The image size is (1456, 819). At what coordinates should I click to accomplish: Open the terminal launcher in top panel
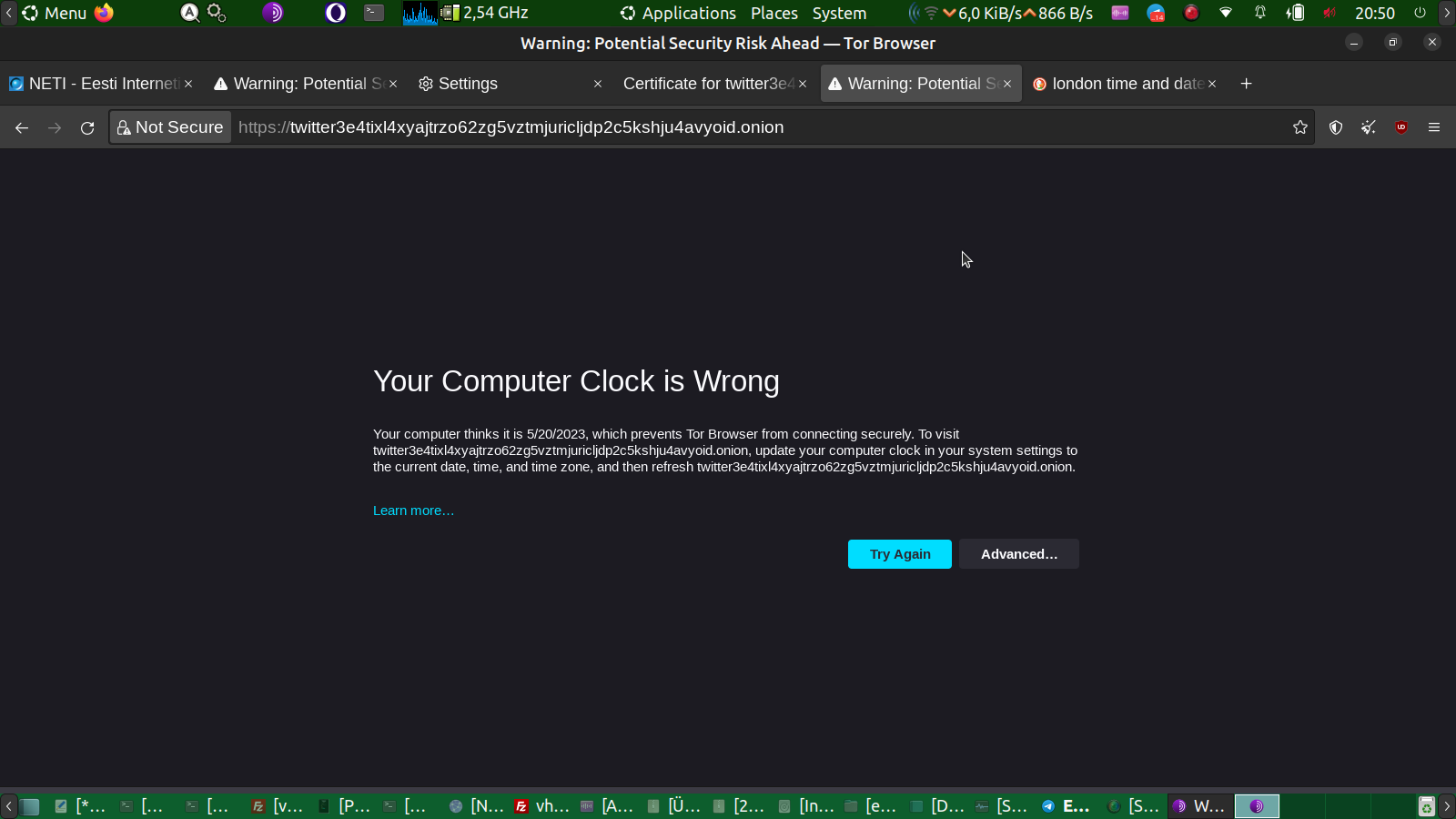(374, 13)
